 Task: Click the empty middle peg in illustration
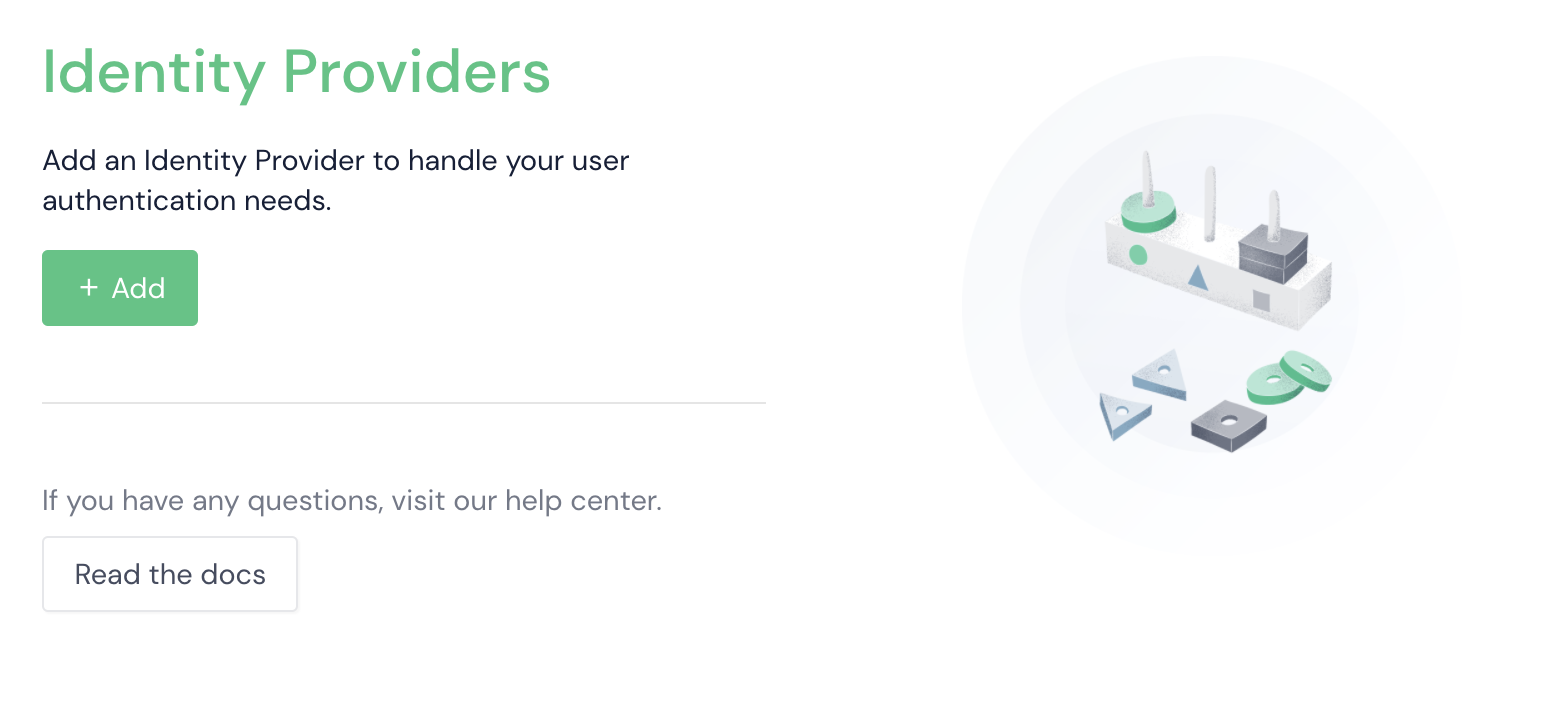[x=1210, y=204]
